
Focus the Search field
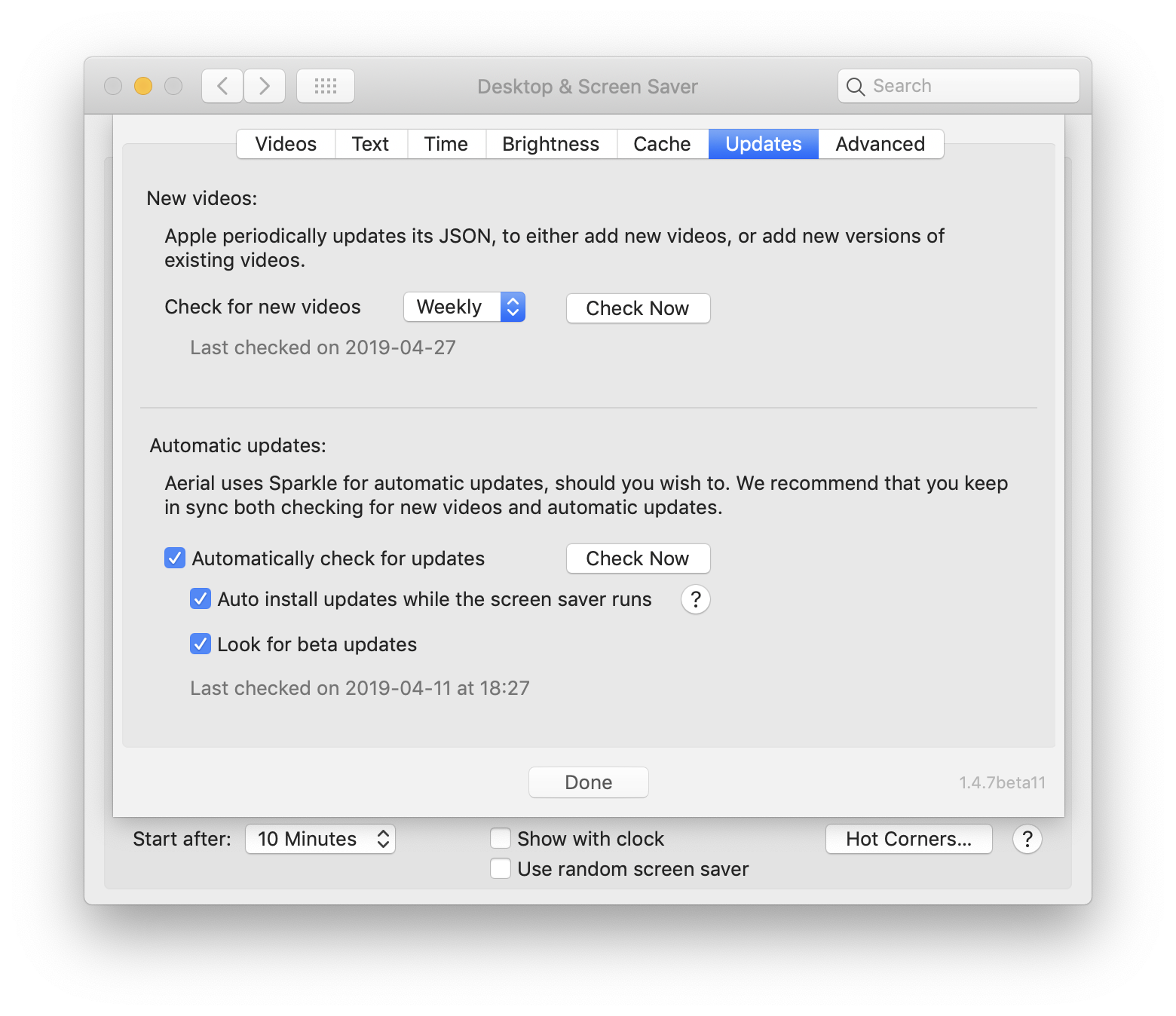click(x=959, y=86)
